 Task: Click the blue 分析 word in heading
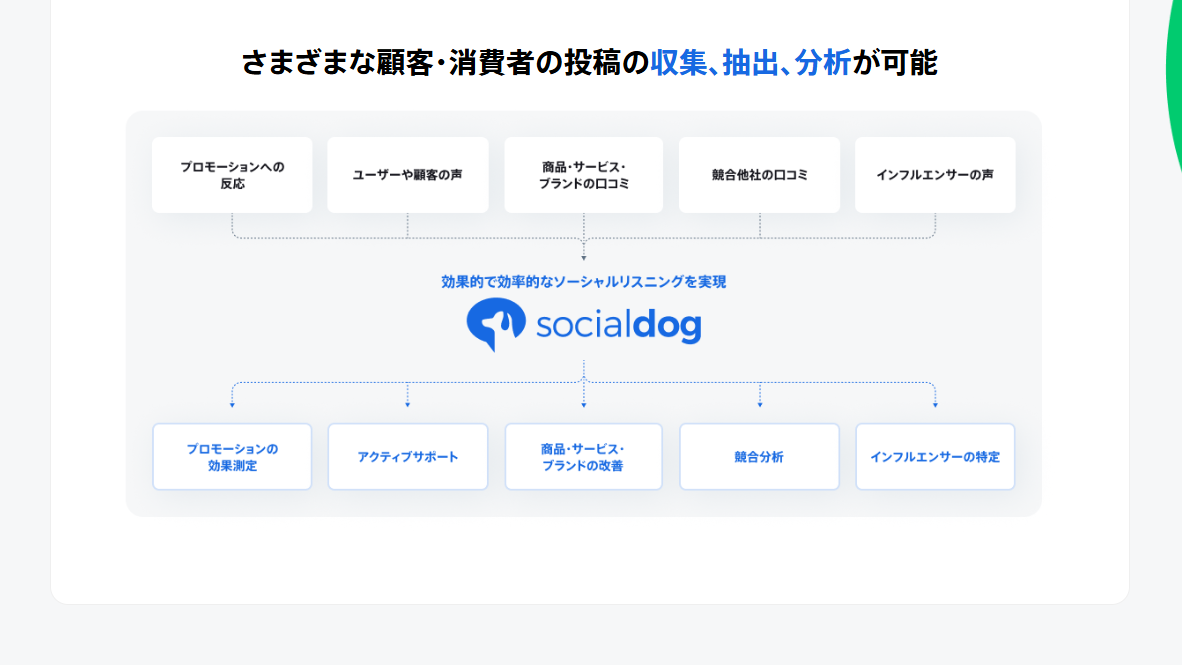click(822, 63)
